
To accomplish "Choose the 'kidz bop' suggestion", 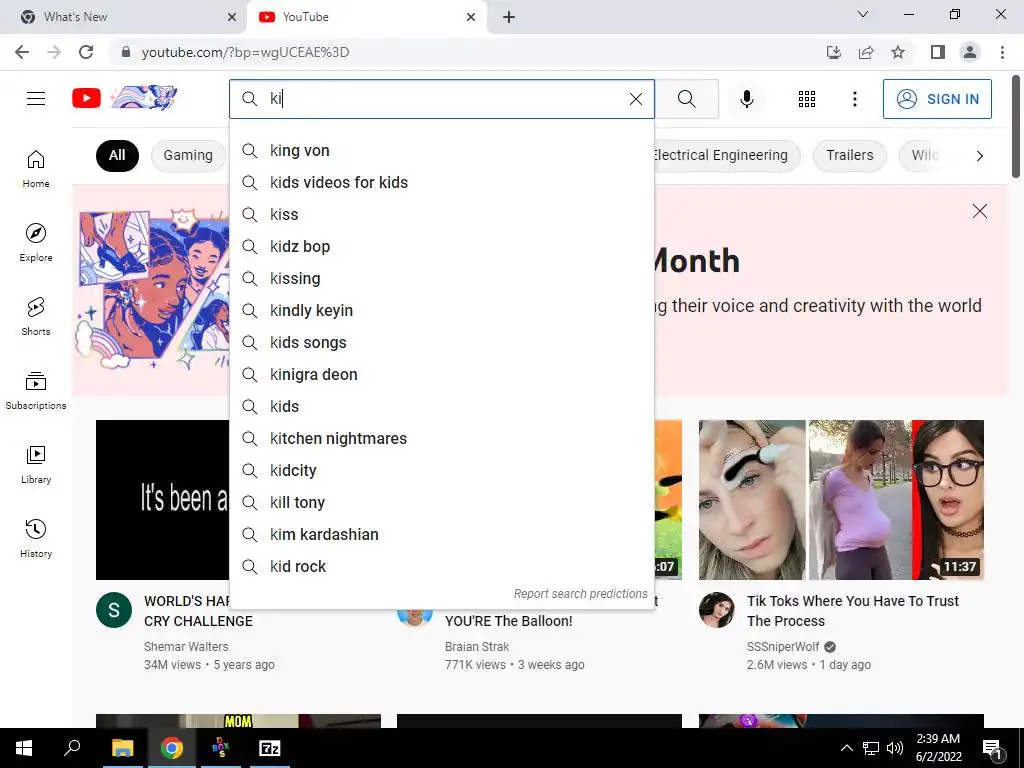I will (441, 246).
